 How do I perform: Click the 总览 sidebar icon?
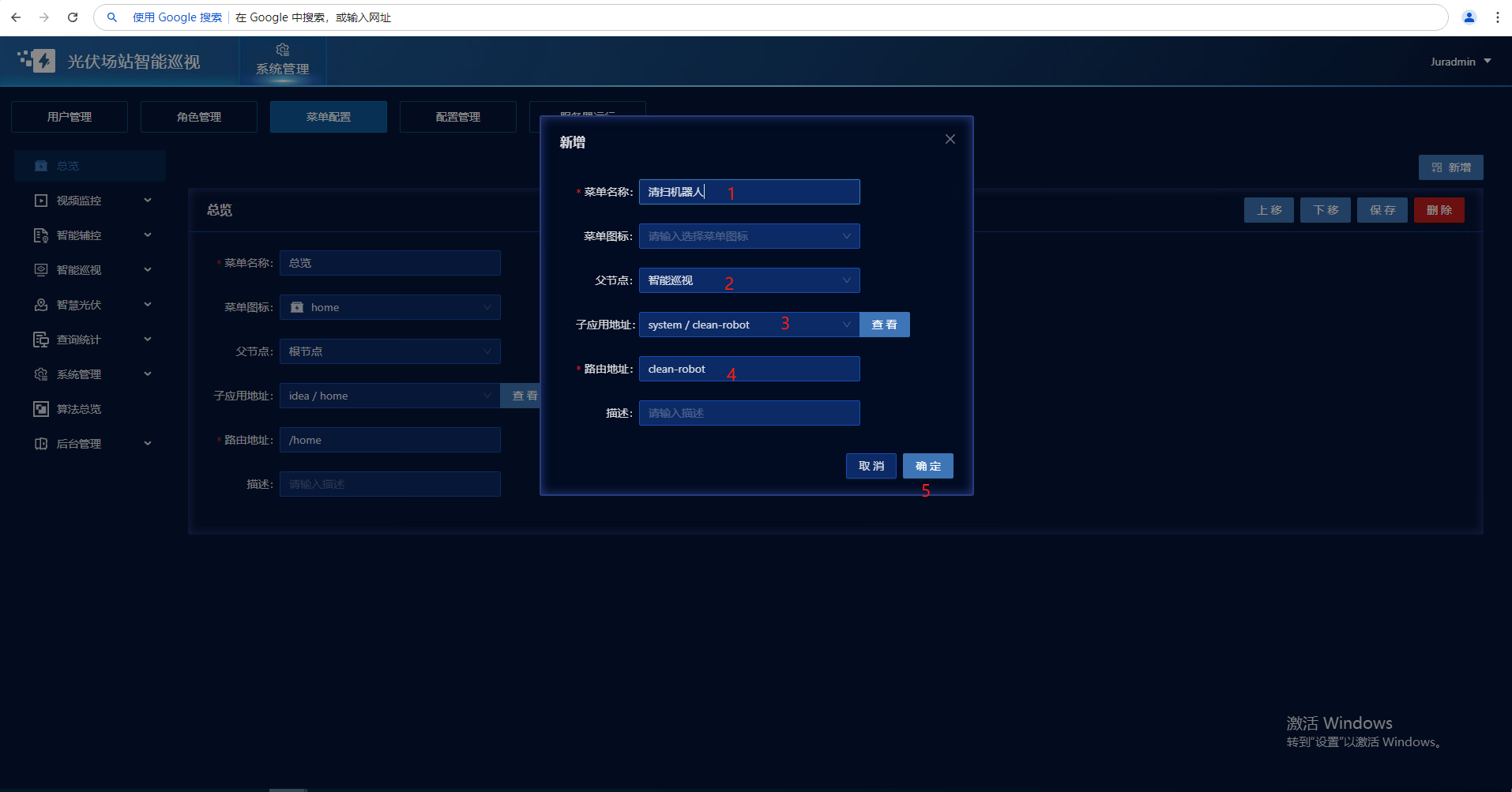click(41, 166)
